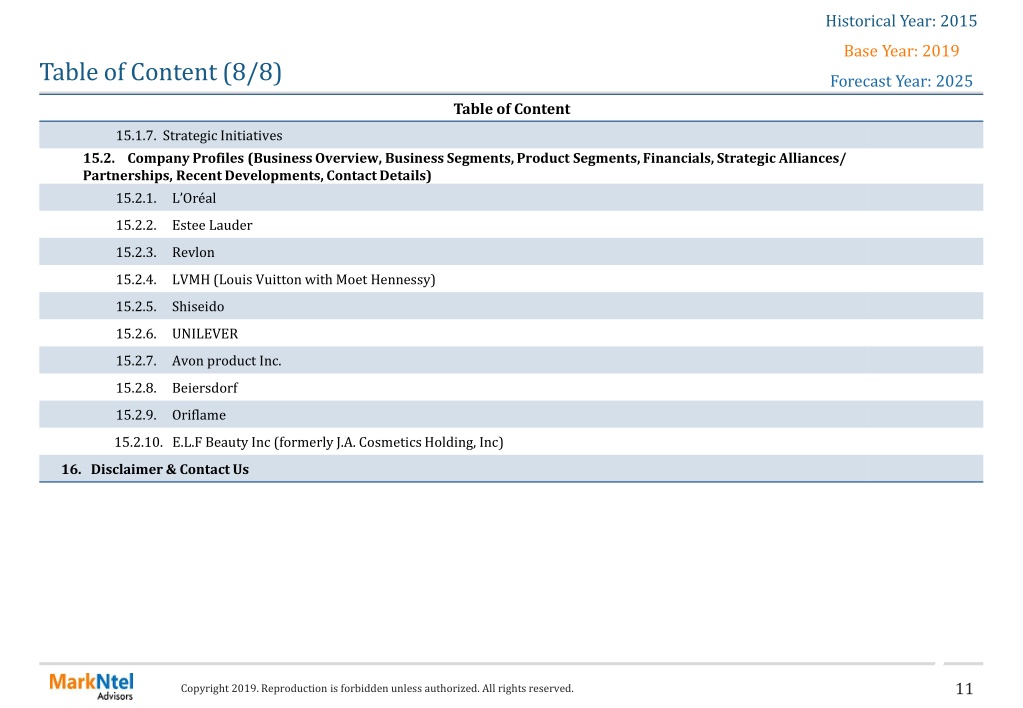Click the 15.2.8 Beiersdorf entry

tap(511, 388)
